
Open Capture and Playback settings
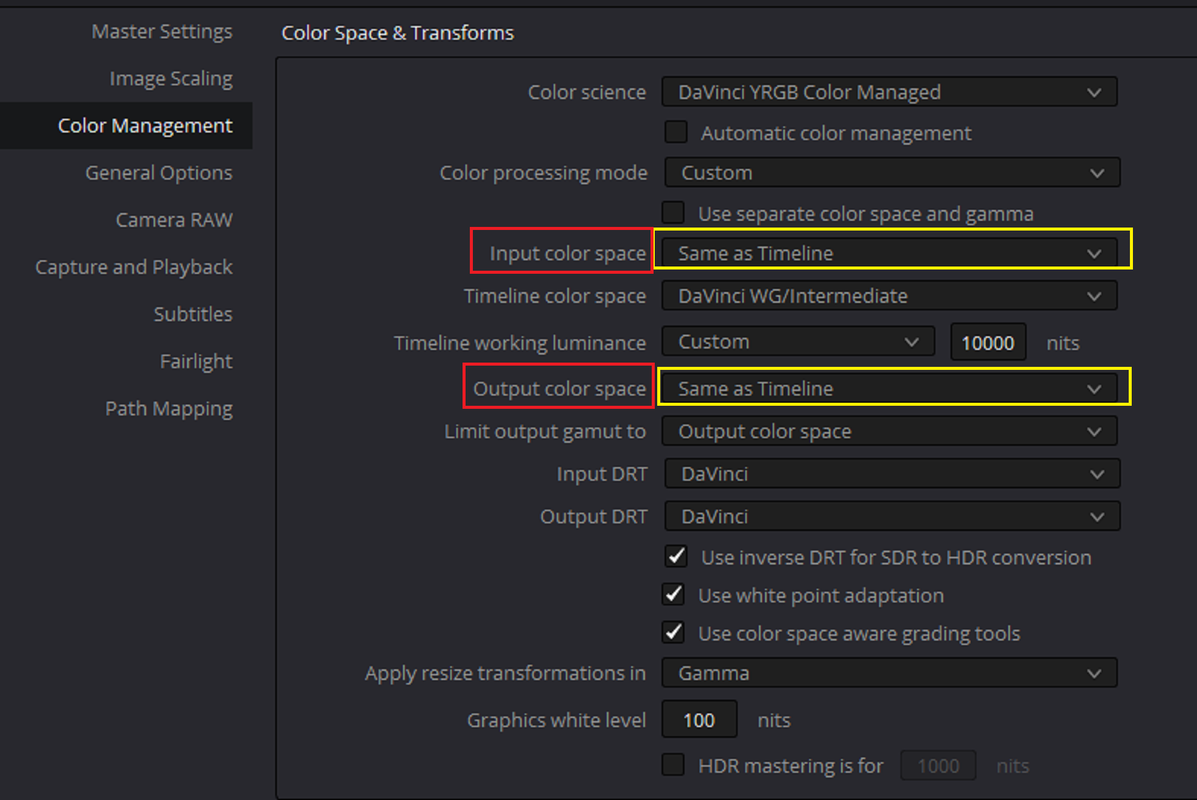point(134,267)
